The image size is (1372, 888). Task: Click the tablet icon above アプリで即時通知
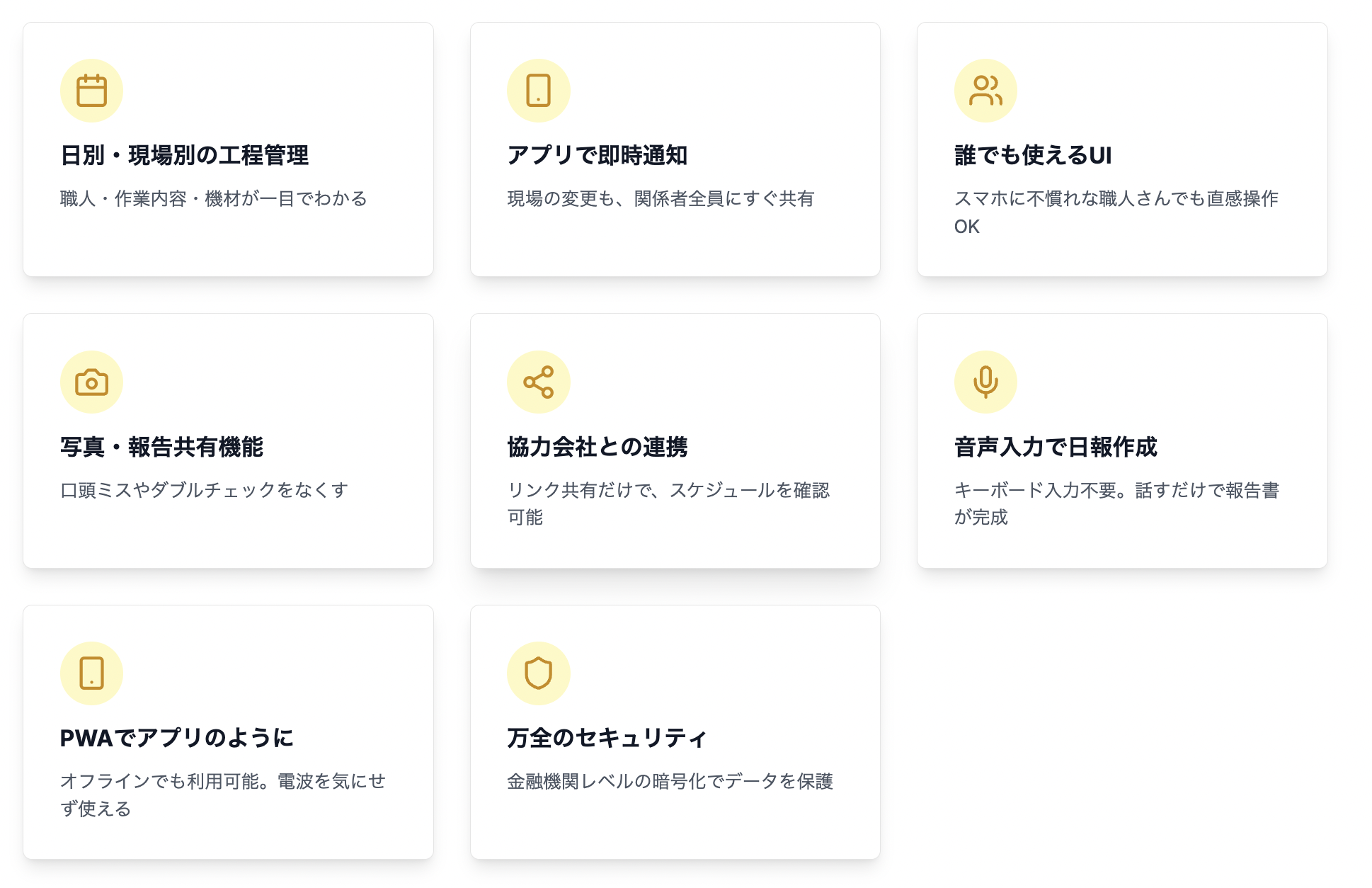coord(538,91)
